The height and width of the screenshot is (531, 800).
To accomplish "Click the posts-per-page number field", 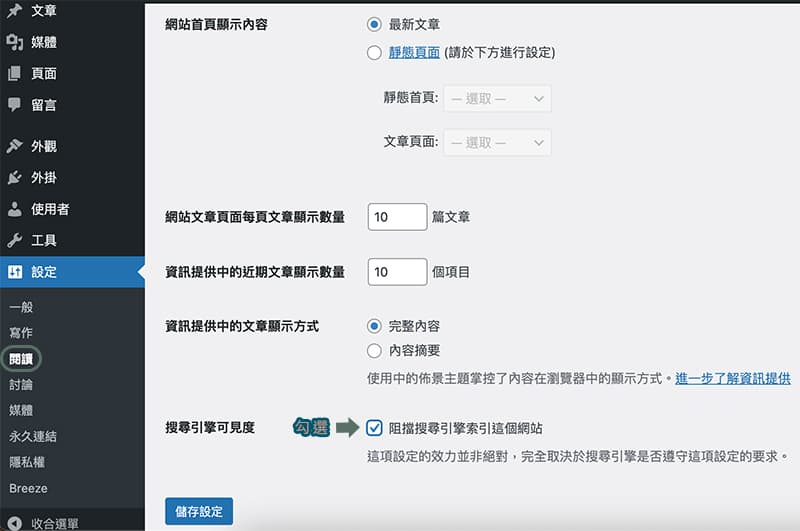I will coord(397,217).
